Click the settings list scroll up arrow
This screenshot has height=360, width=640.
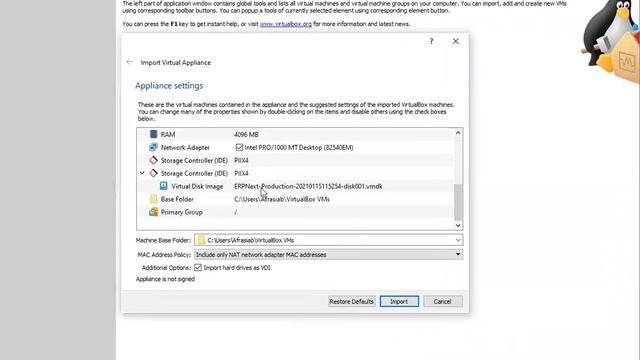(x=458, y=133)
